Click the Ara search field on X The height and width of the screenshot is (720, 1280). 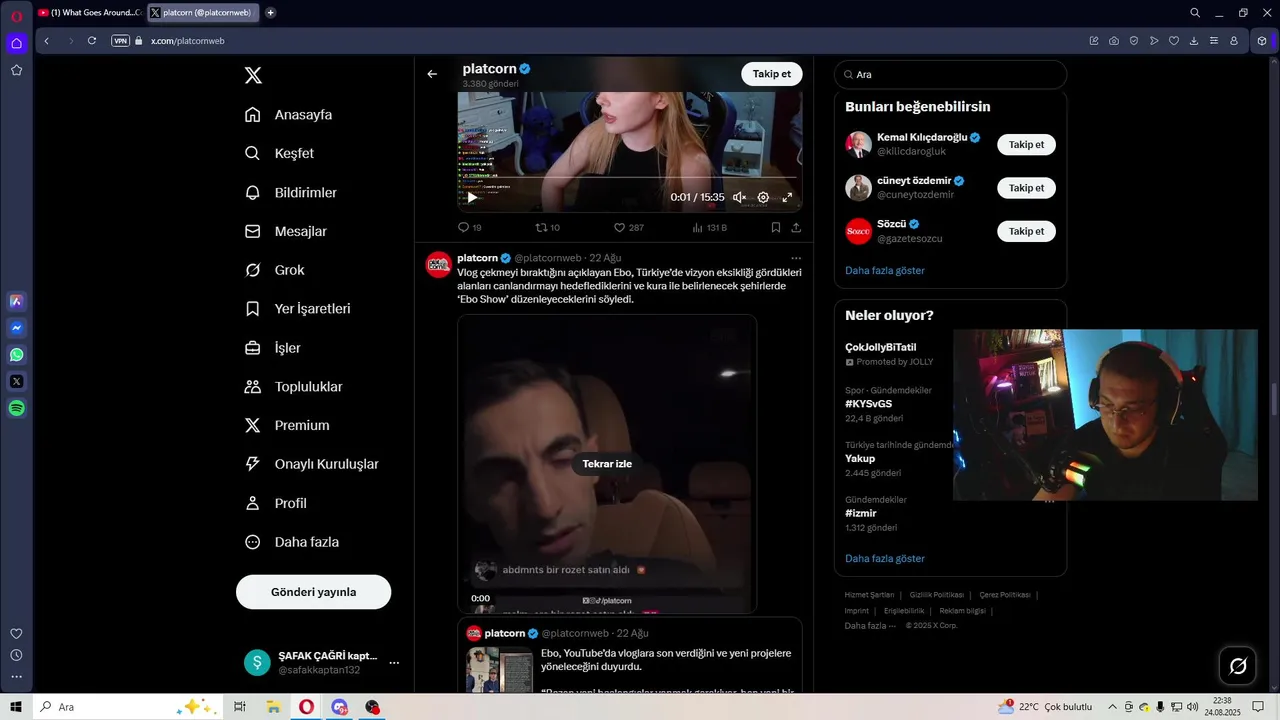pos(950,75)
